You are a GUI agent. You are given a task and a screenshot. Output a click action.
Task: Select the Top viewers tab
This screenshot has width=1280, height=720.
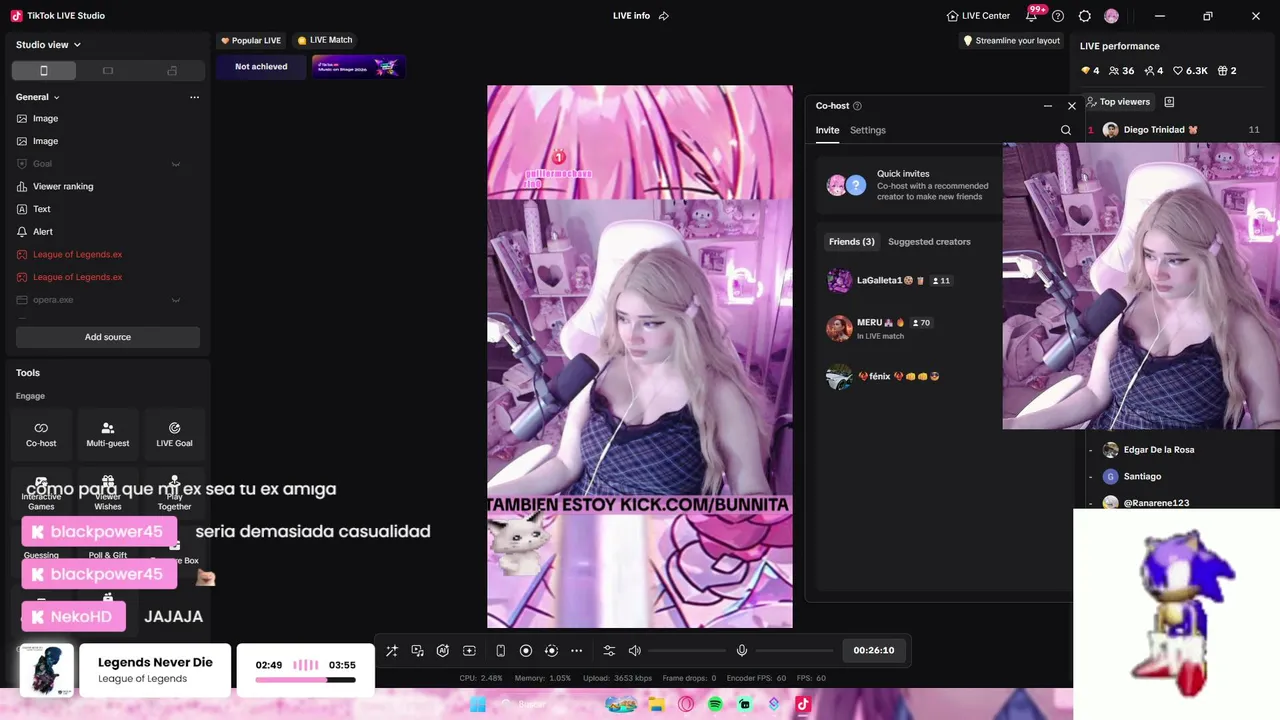[1118, 102]
